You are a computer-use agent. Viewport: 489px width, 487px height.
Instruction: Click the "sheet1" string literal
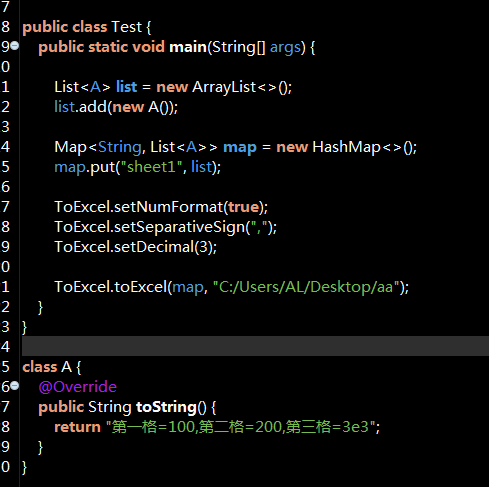[151, 167]
